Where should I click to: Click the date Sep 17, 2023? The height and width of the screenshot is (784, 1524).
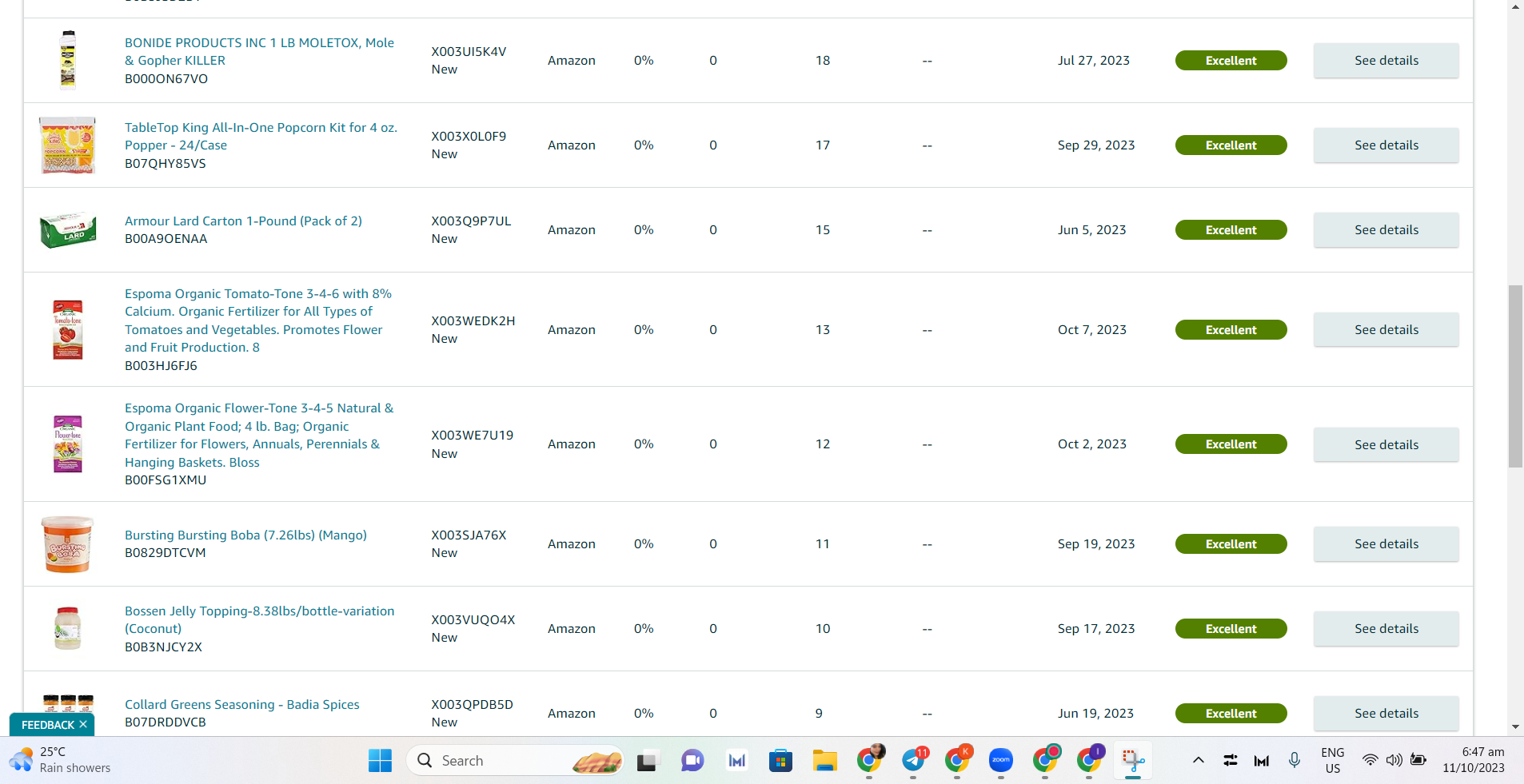point(1095,628)
